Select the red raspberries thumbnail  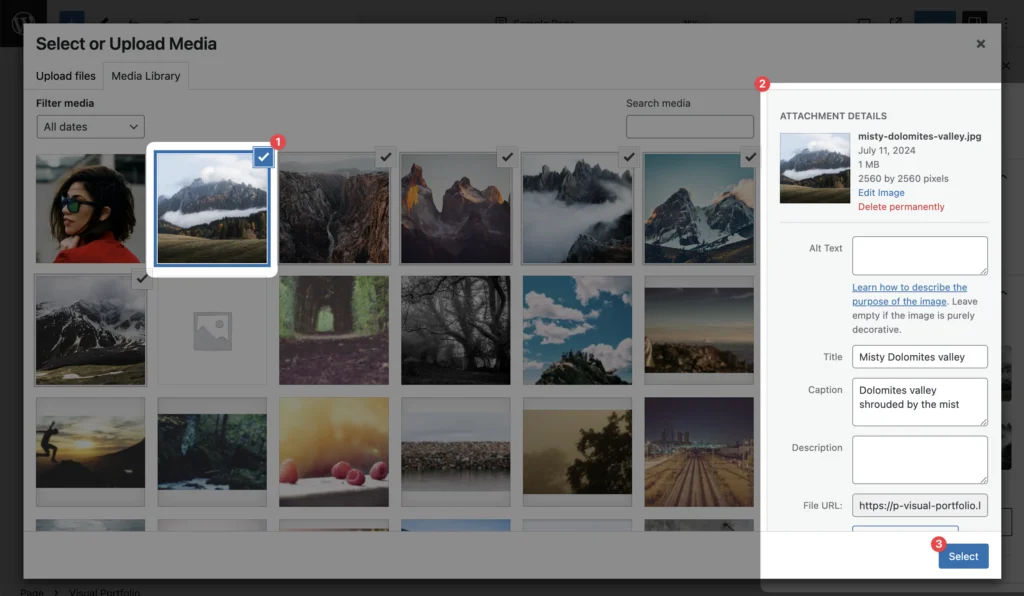pos(334,452)
